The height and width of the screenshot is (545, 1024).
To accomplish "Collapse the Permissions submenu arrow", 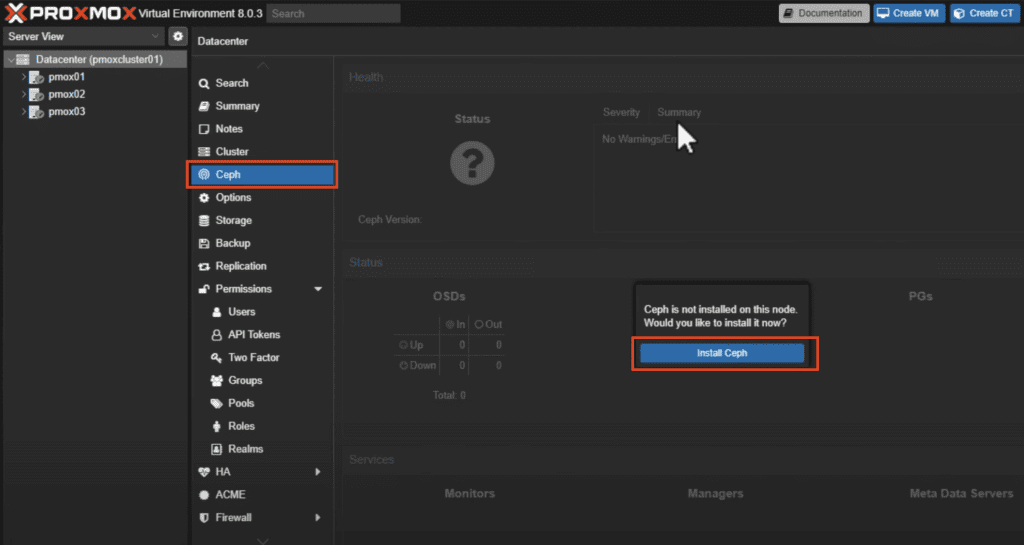I will (318, 289).
